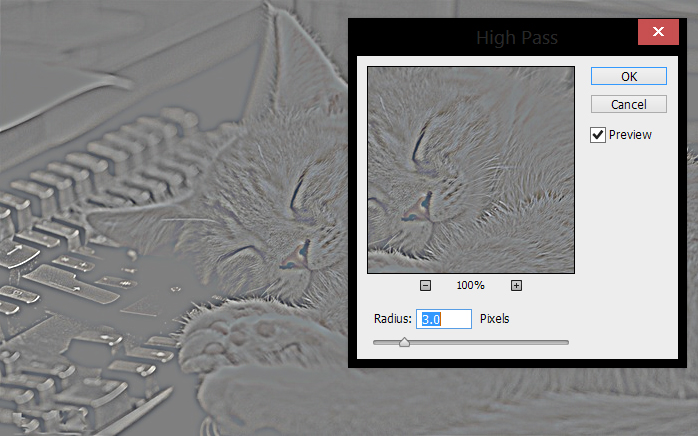Close the High Pass dialog window

coord(658,32)
